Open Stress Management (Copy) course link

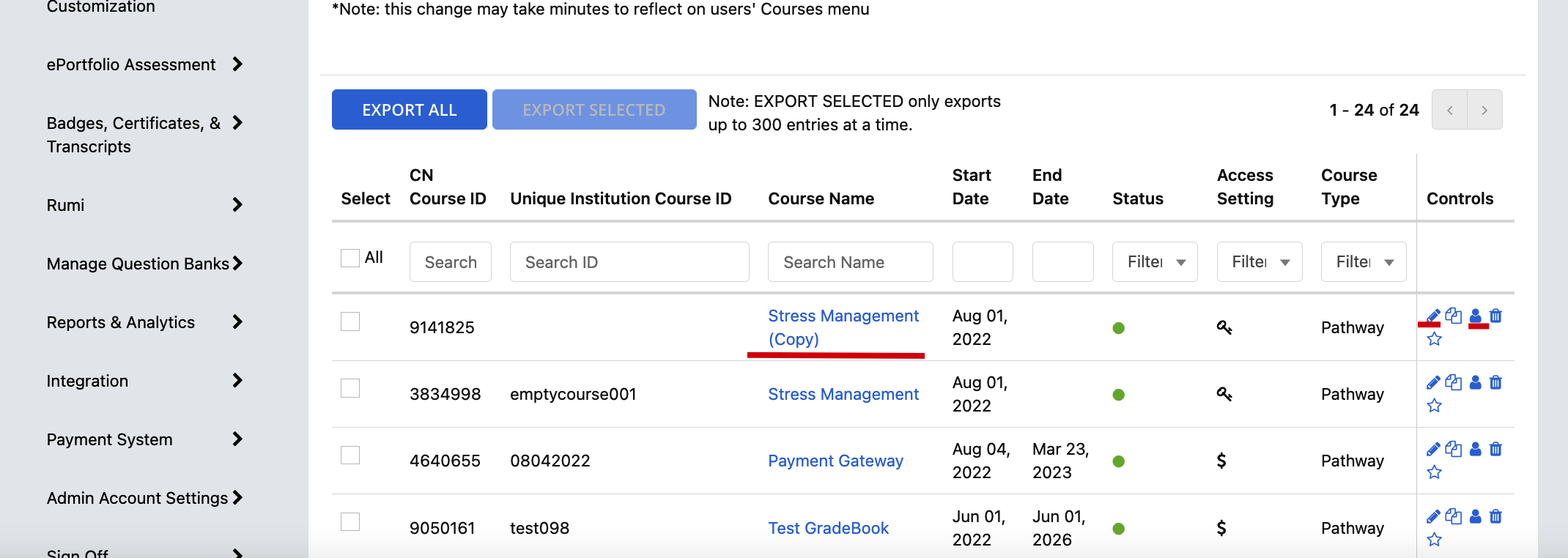(843, 327)
